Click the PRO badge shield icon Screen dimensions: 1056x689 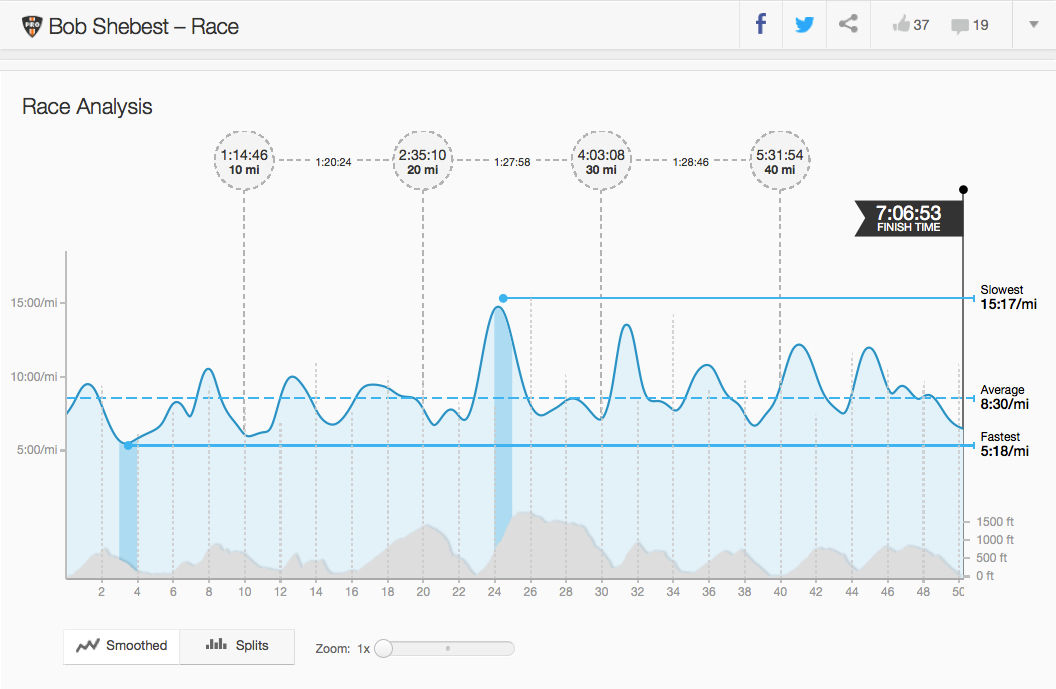[x=32, y=26]
